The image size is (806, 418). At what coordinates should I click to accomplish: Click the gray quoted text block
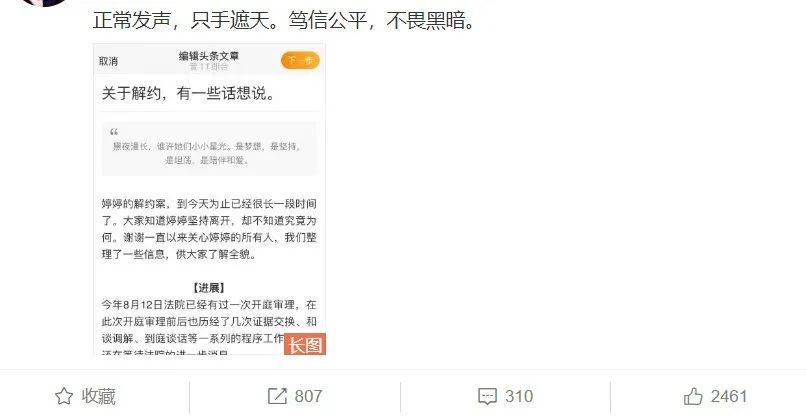pyautogui.click(x=209, y=149)
